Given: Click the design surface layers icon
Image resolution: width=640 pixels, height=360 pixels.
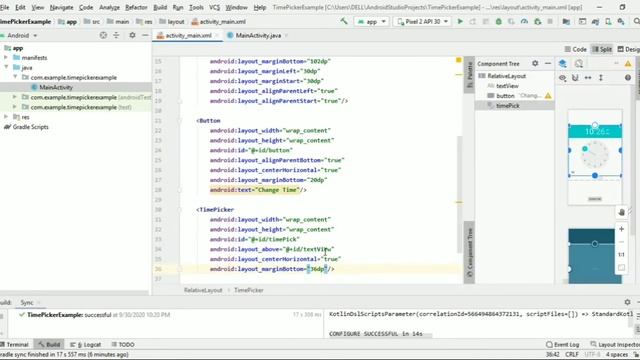Looking at the screenshot, I should [x=562, y=63].
